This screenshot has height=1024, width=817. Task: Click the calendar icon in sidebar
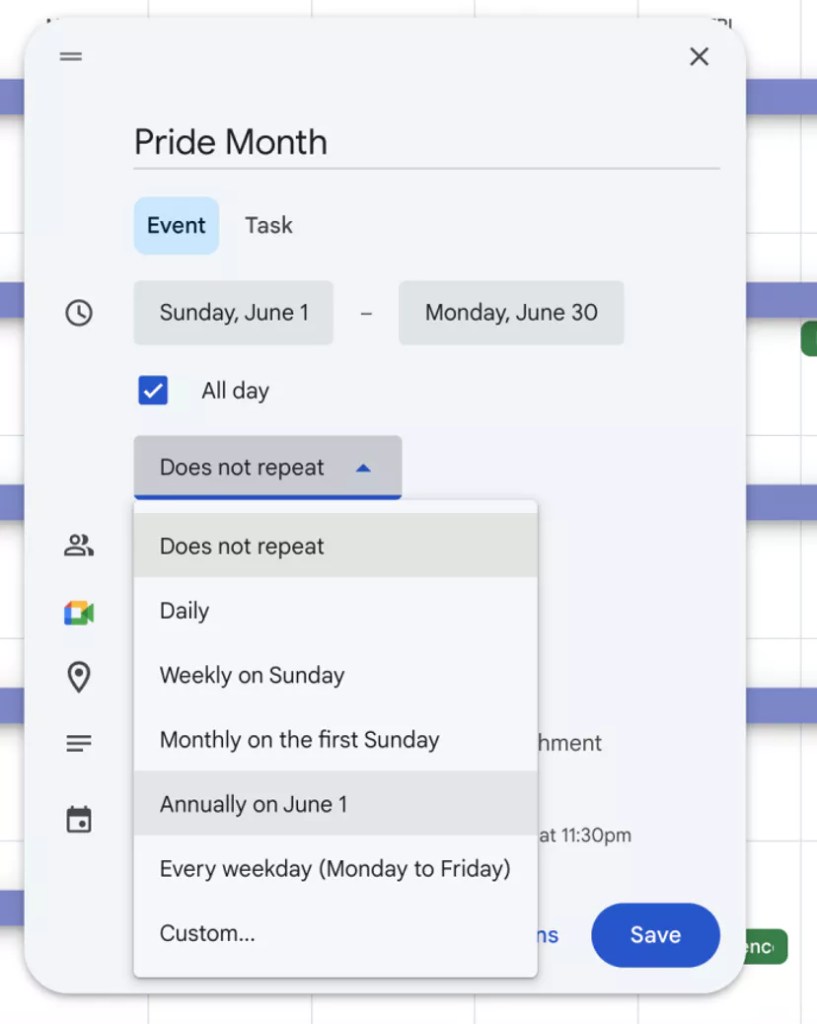coord(79,820)
